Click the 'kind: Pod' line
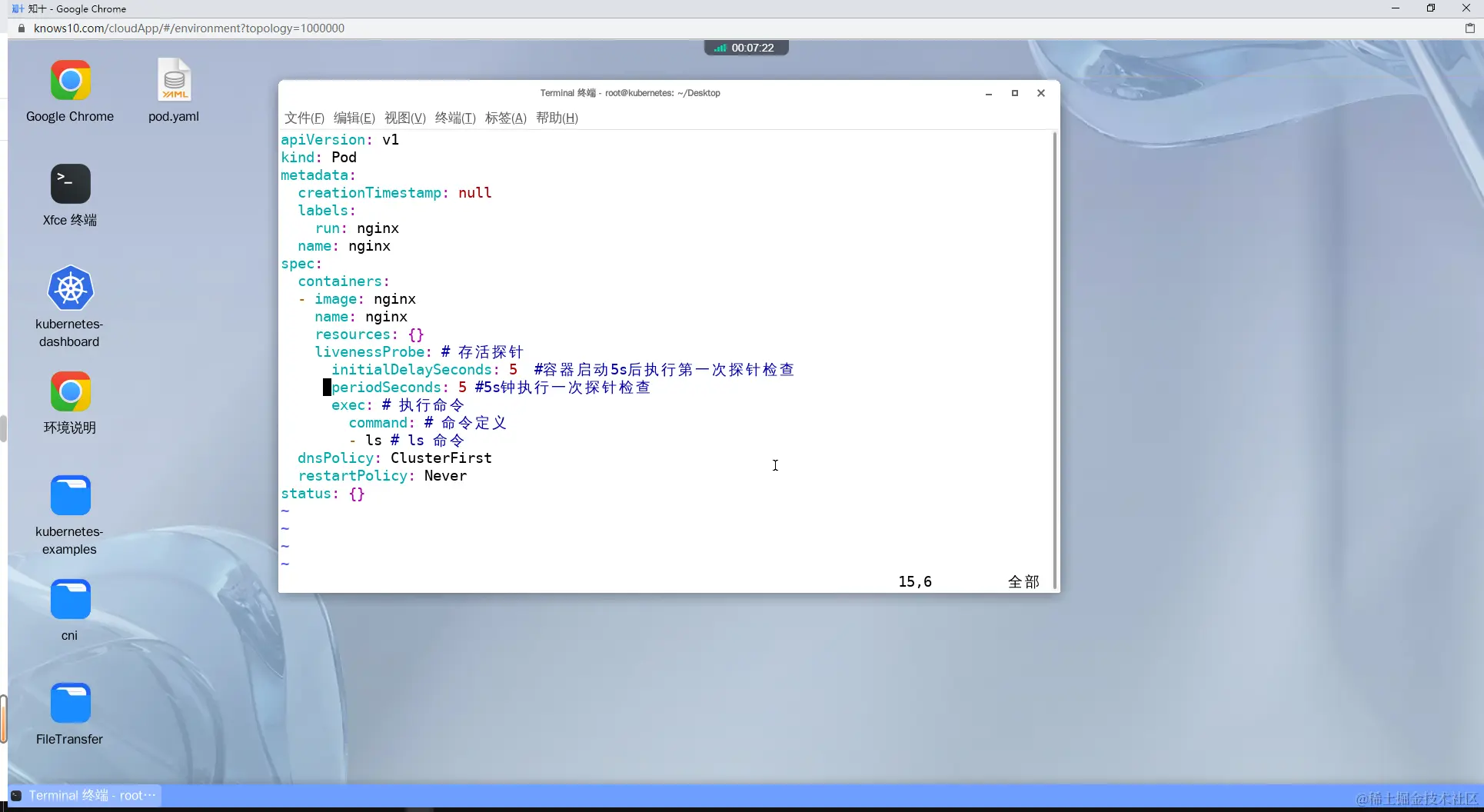Viewport: 1484px width, 812px height. [318, 158]
